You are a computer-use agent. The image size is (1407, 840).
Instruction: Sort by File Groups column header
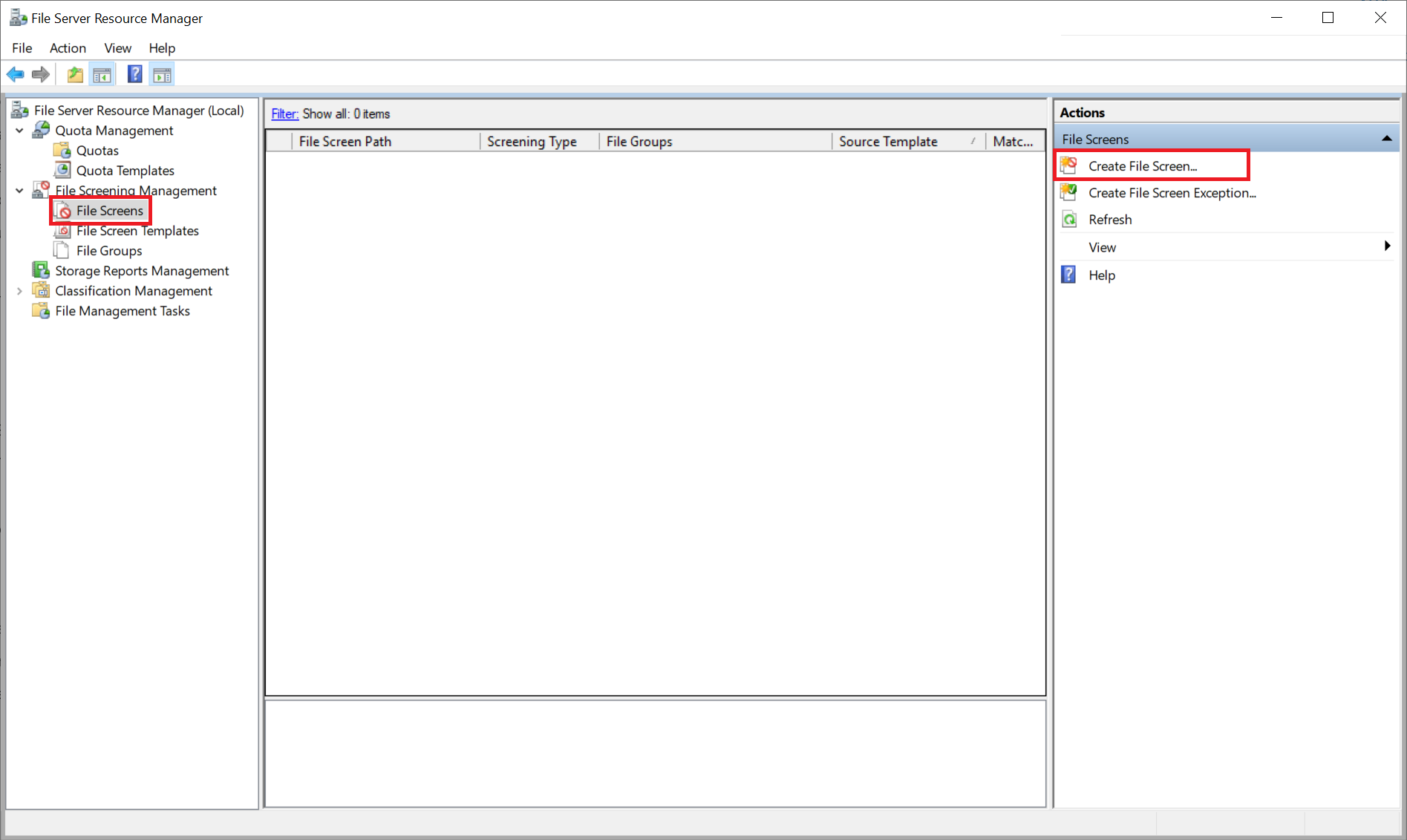716,141
